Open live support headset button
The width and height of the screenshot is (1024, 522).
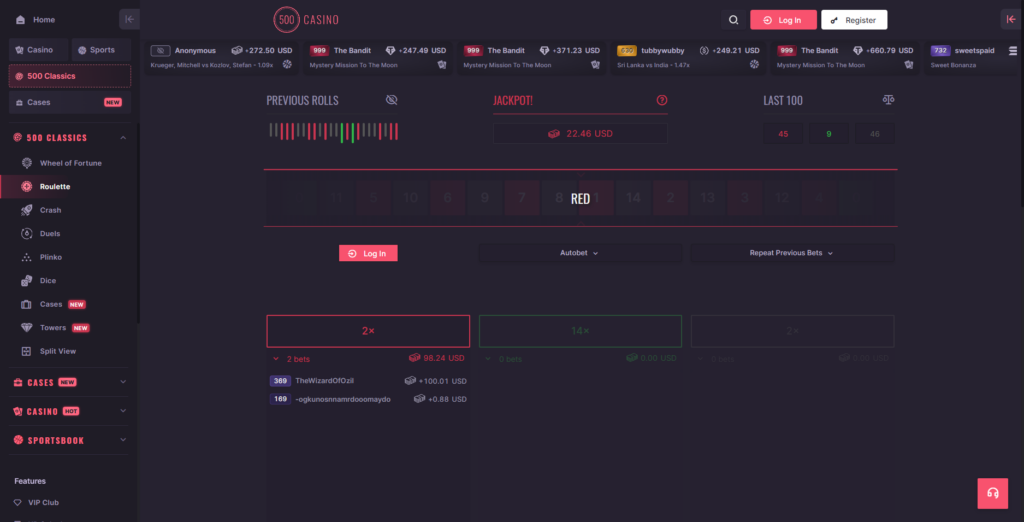point(993,493)
